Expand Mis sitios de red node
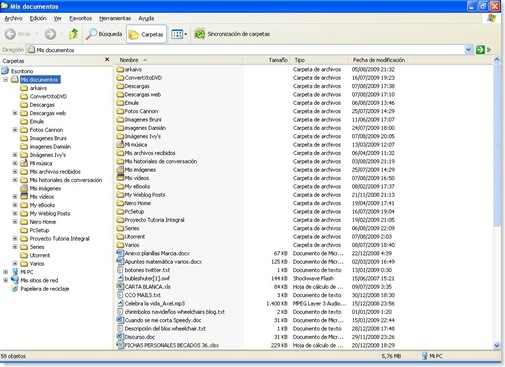Viewport: 505px width, 367px height. pos(6,280)
